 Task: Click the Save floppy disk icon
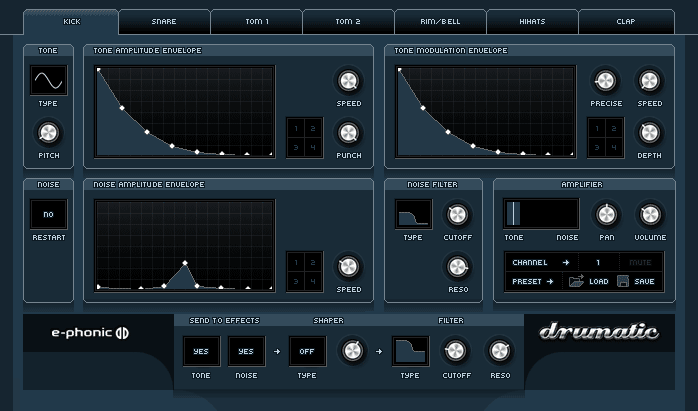[623, 281]
